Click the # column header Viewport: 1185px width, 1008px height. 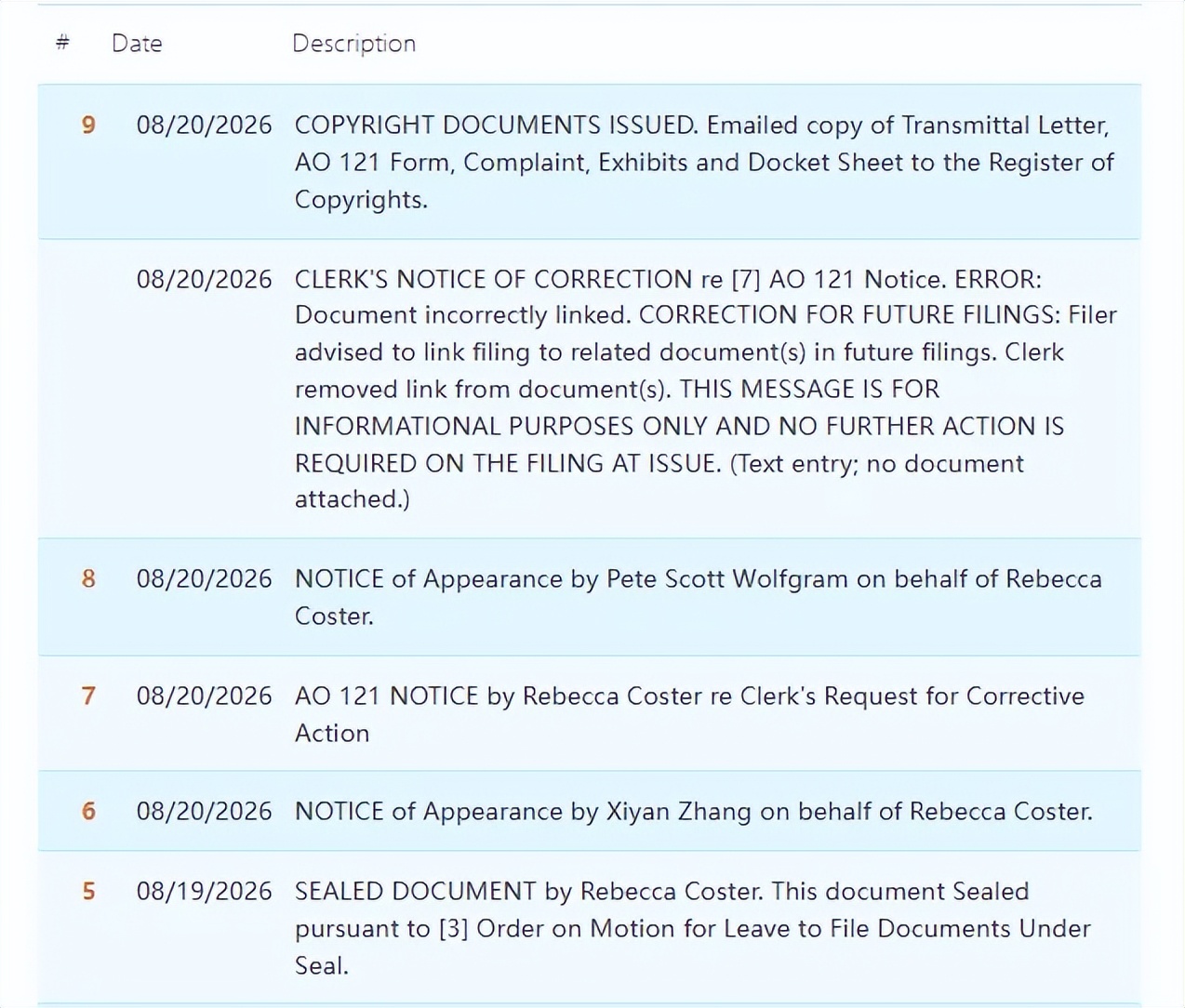[62, 43]
